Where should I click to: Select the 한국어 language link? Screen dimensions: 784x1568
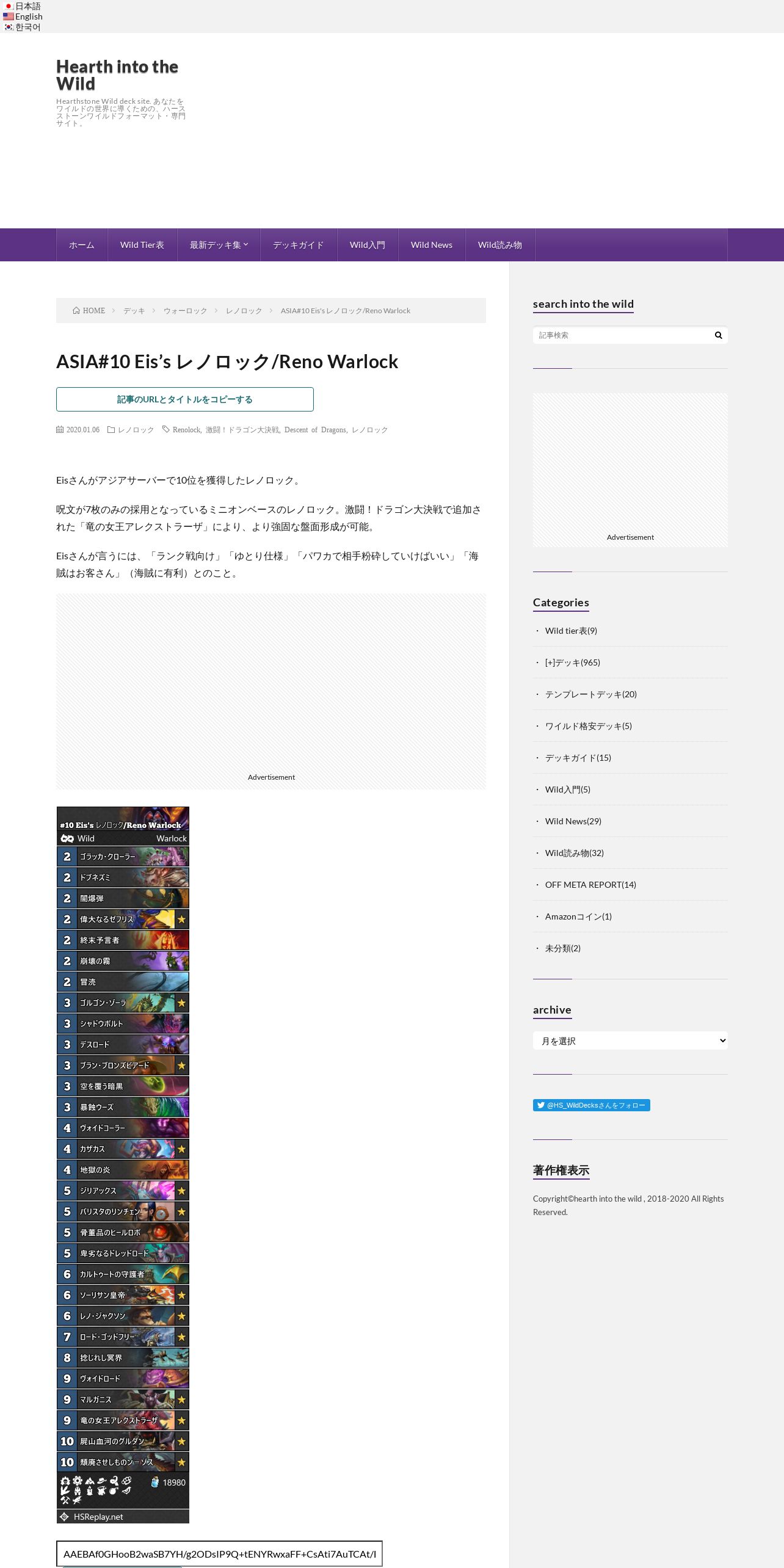(x=27, y=27)
